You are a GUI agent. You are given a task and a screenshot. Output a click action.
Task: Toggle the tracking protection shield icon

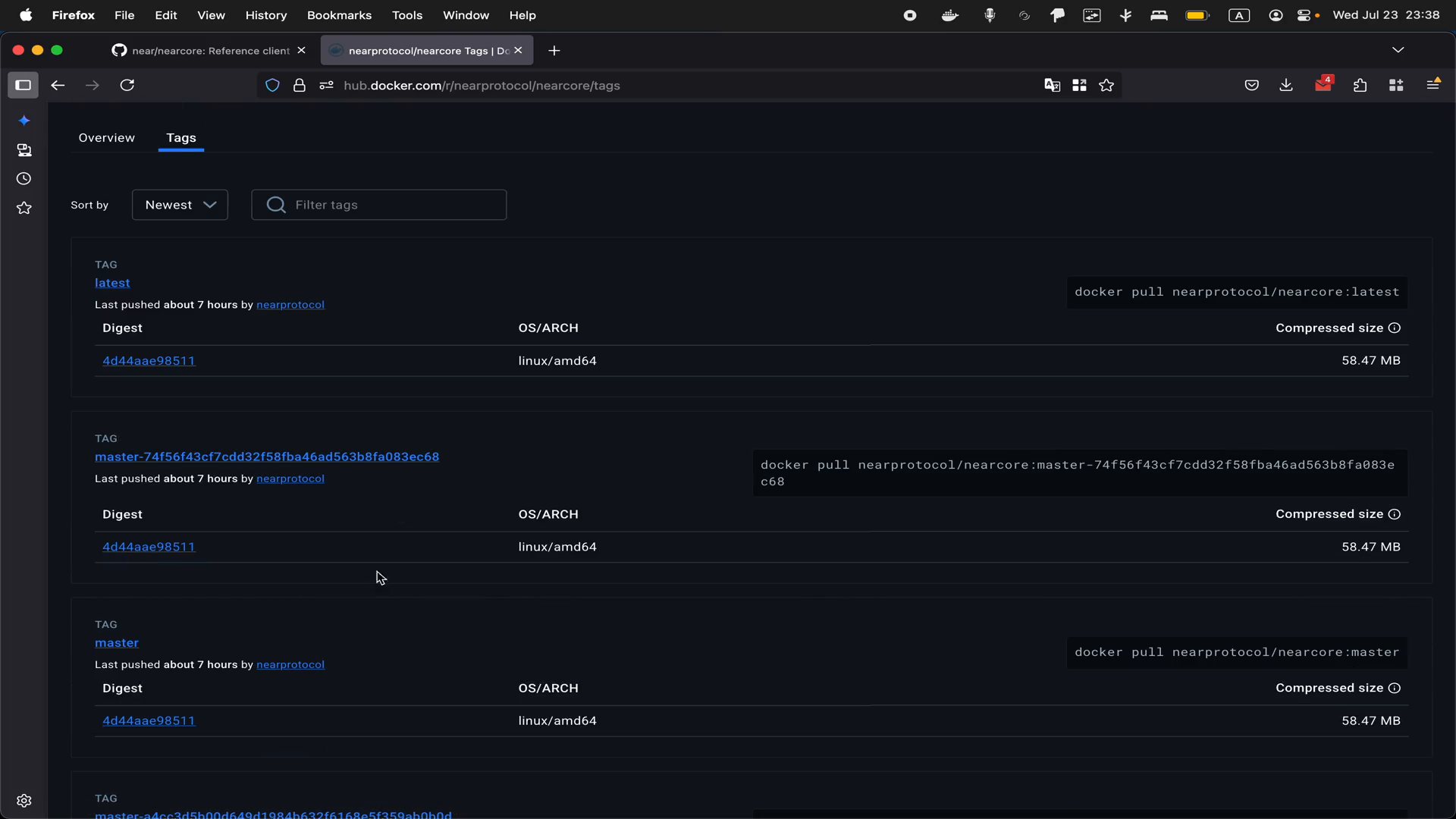coord(272,86)
